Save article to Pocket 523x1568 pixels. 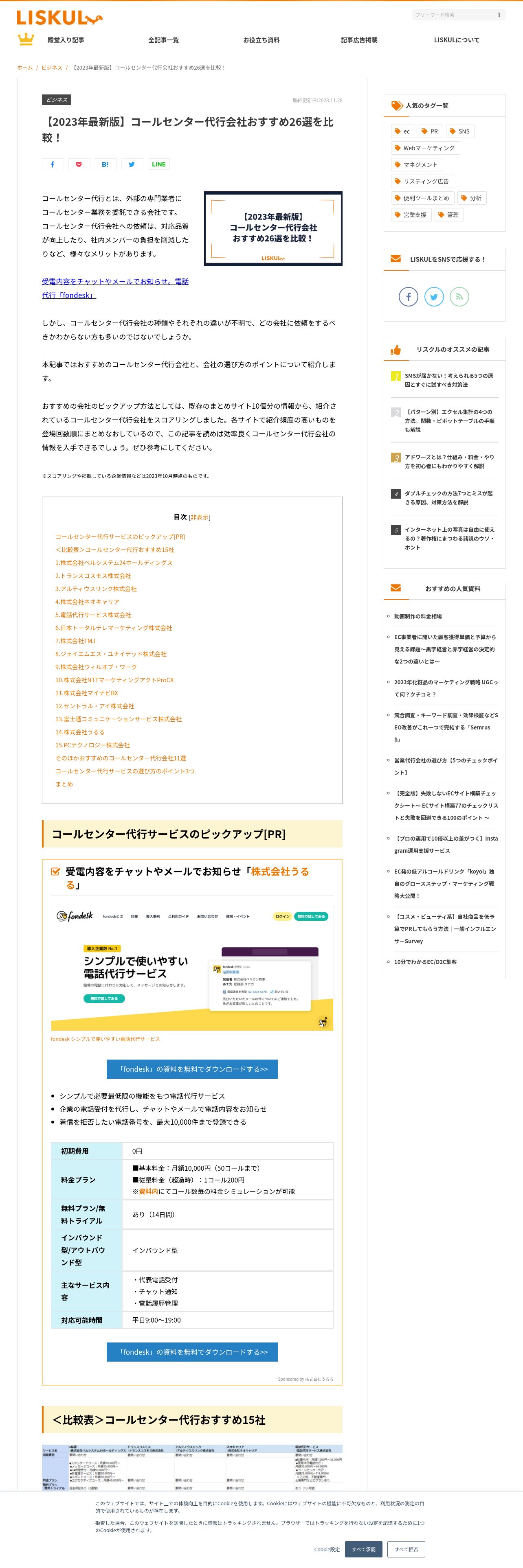coord(79,164)
